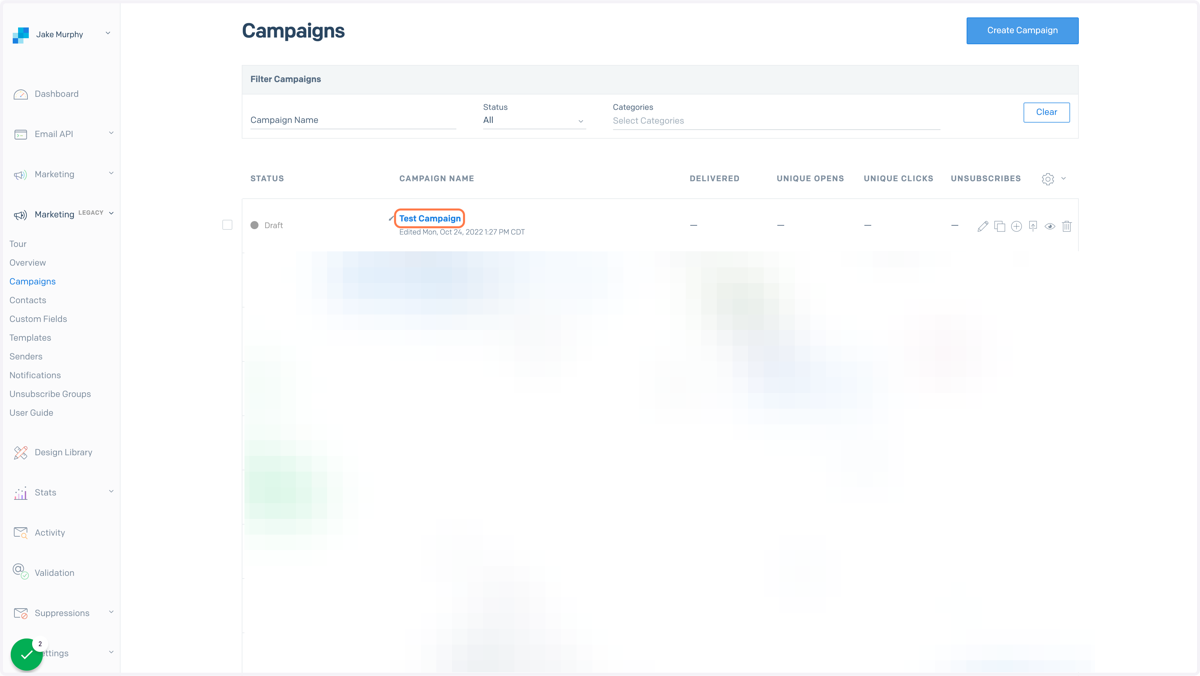The image size is (1200, 676).
Task: Click the SendGrid logo icon
Action: click(20, 35)
